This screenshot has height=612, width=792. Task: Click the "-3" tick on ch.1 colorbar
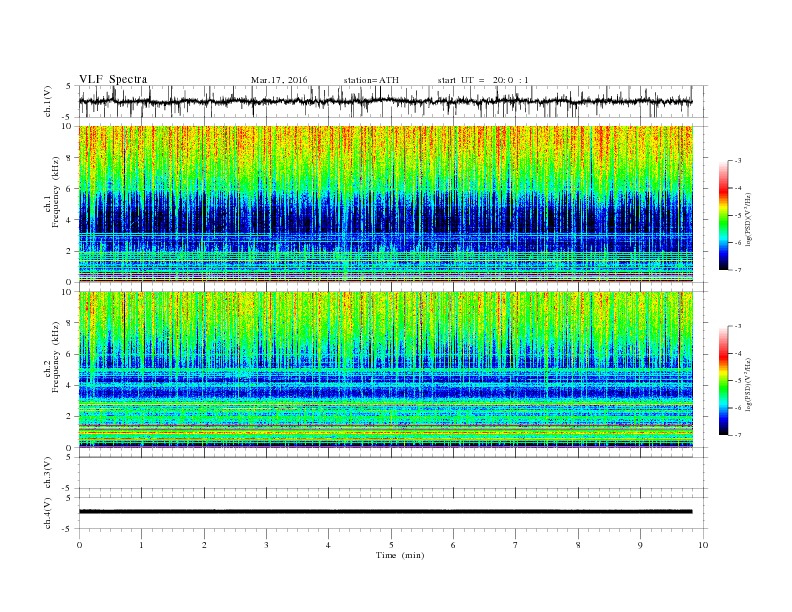pyautogui.click(x=738, y=161)
